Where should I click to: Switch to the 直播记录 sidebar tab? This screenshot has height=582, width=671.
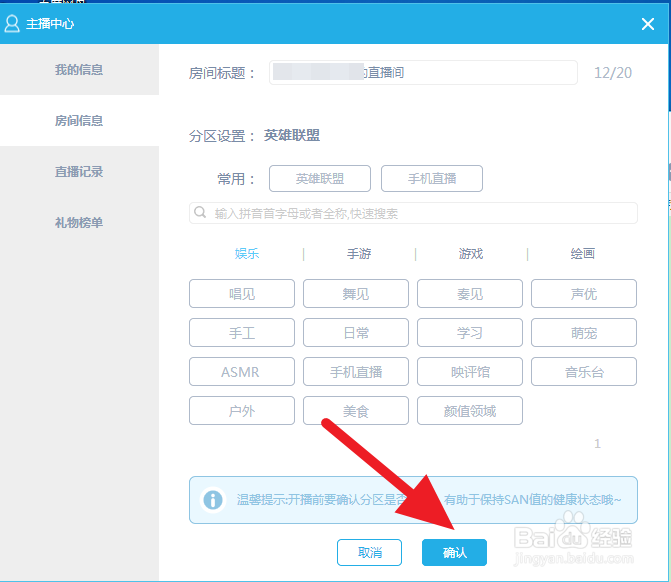click(79, 172)
